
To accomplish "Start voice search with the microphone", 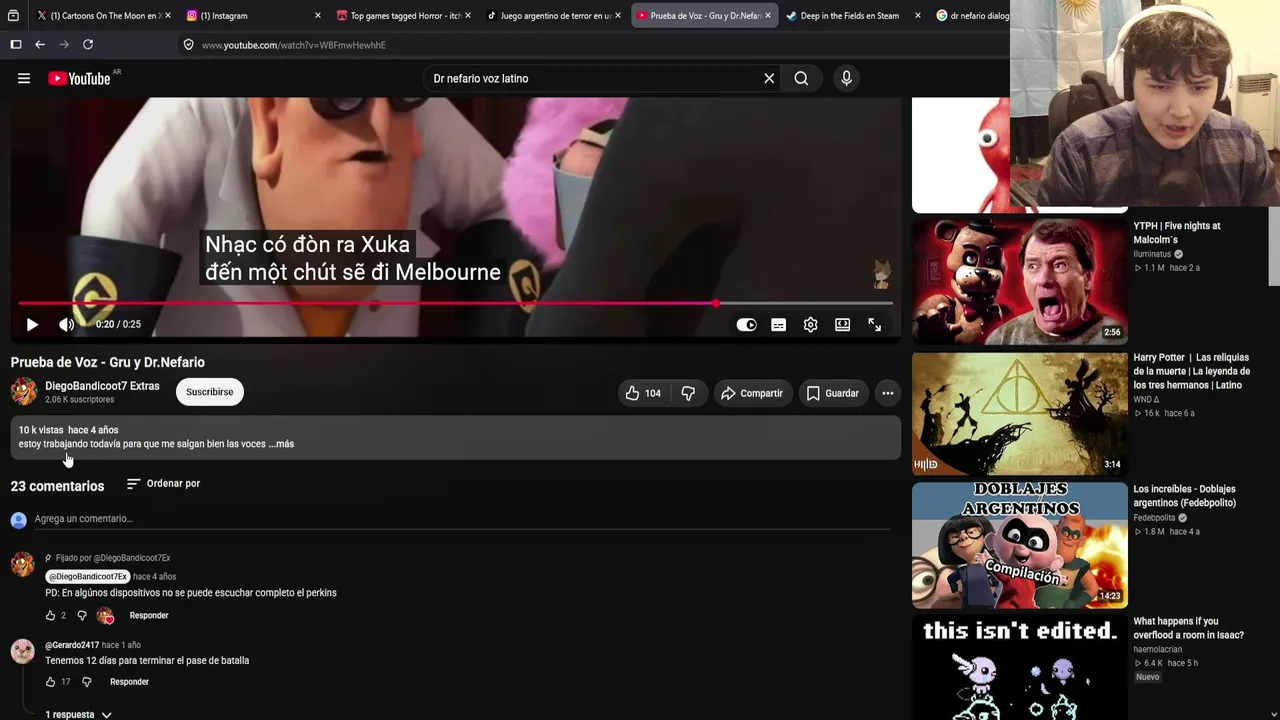I will 847,78.
